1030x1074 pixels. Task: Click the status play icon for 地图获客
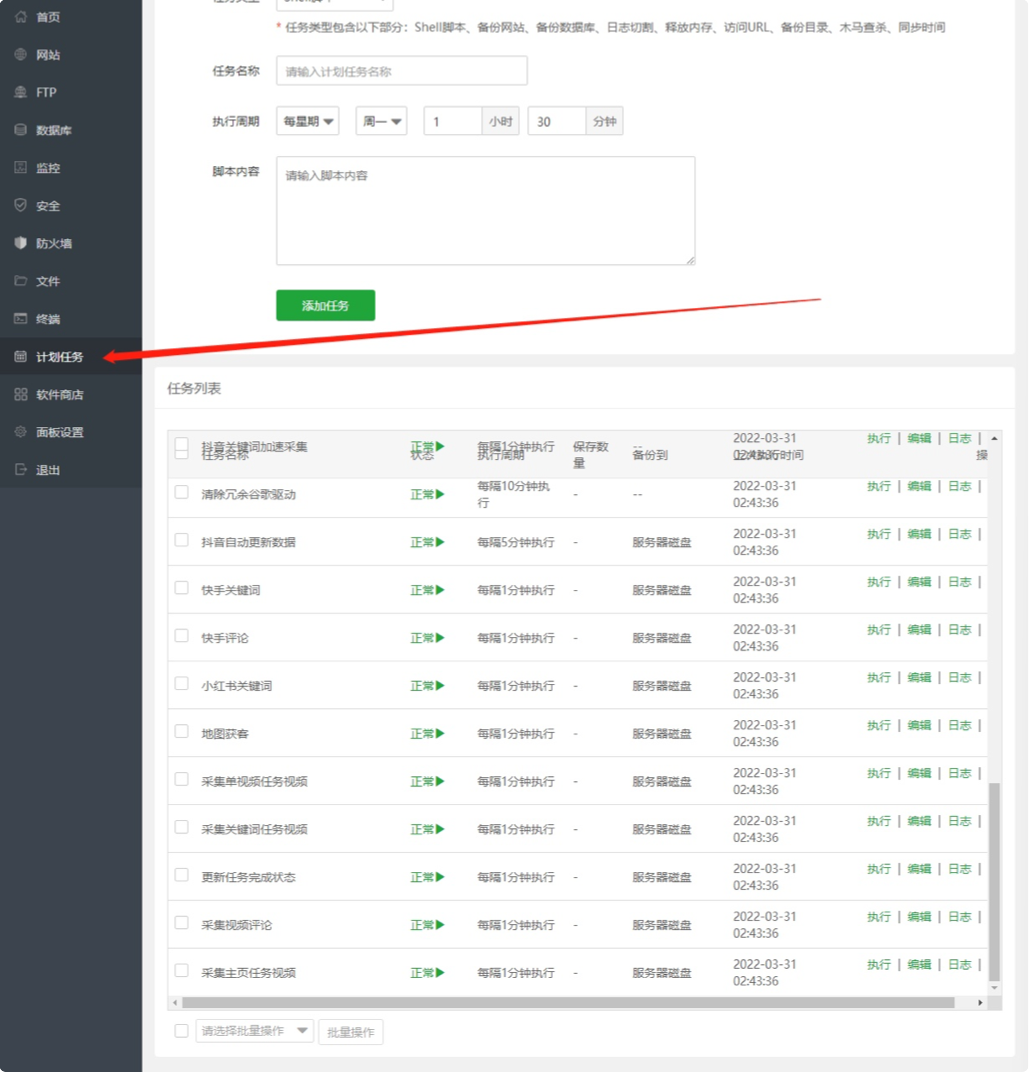440,734
